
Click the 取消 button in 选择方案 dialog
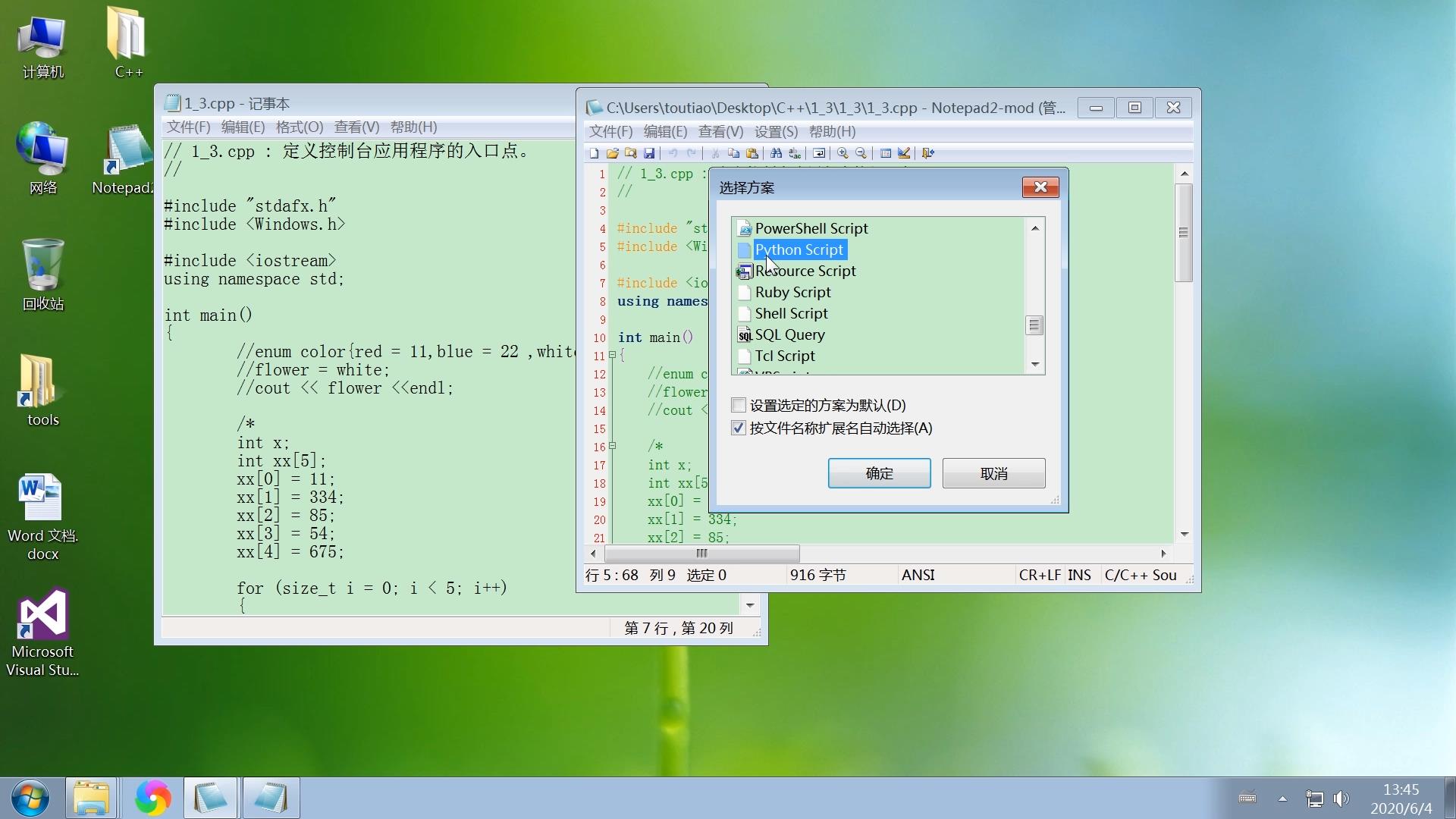pos(993,472)
